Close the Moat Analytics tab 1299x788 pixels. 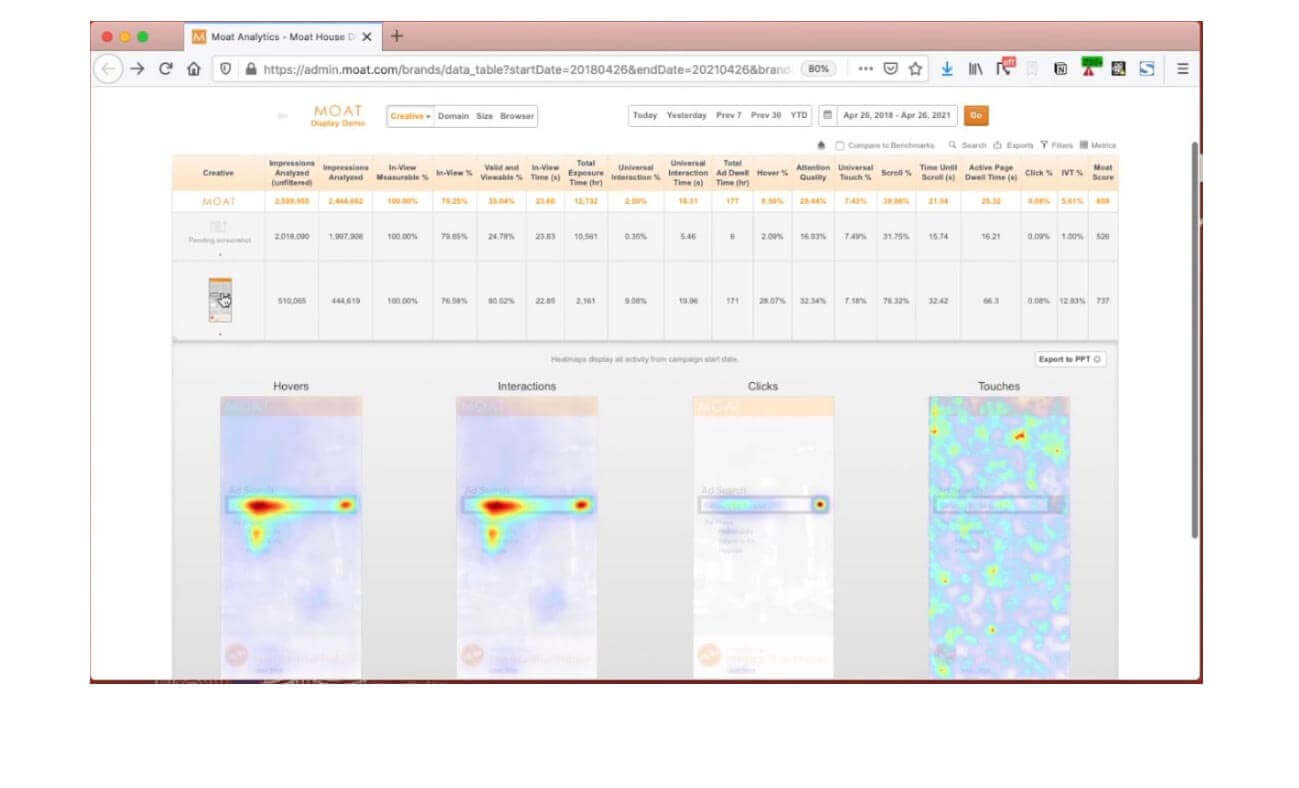coord(367,37)
